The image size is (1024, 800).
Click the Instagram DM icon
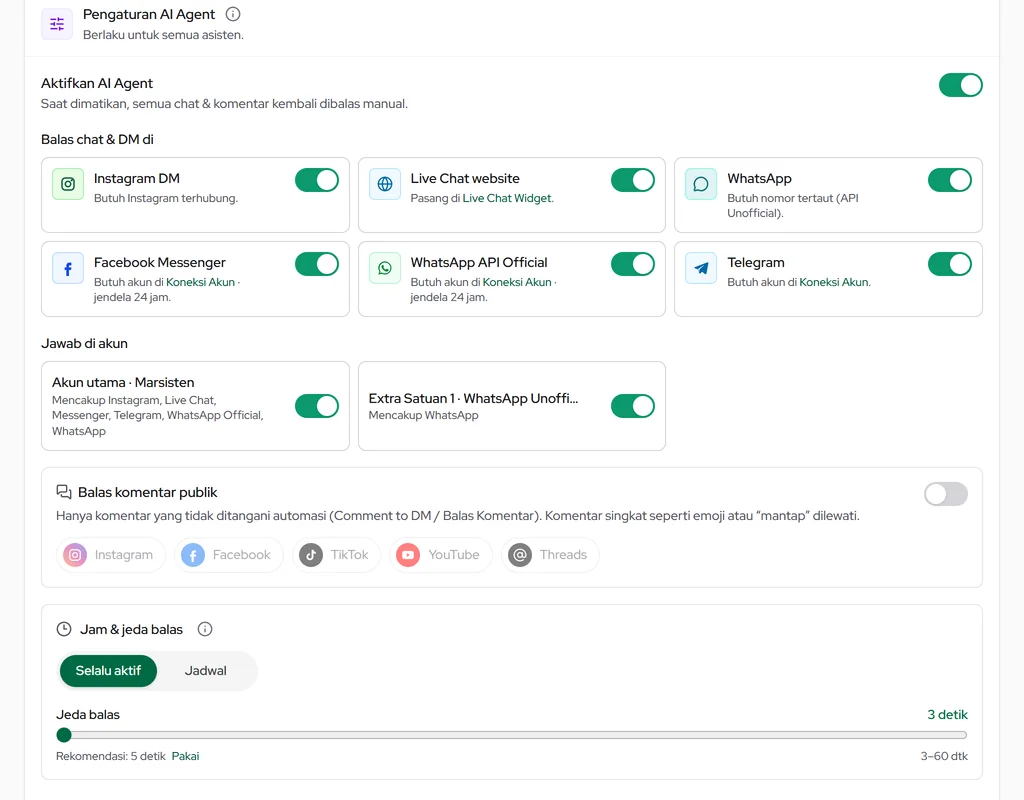click(68, 184)
